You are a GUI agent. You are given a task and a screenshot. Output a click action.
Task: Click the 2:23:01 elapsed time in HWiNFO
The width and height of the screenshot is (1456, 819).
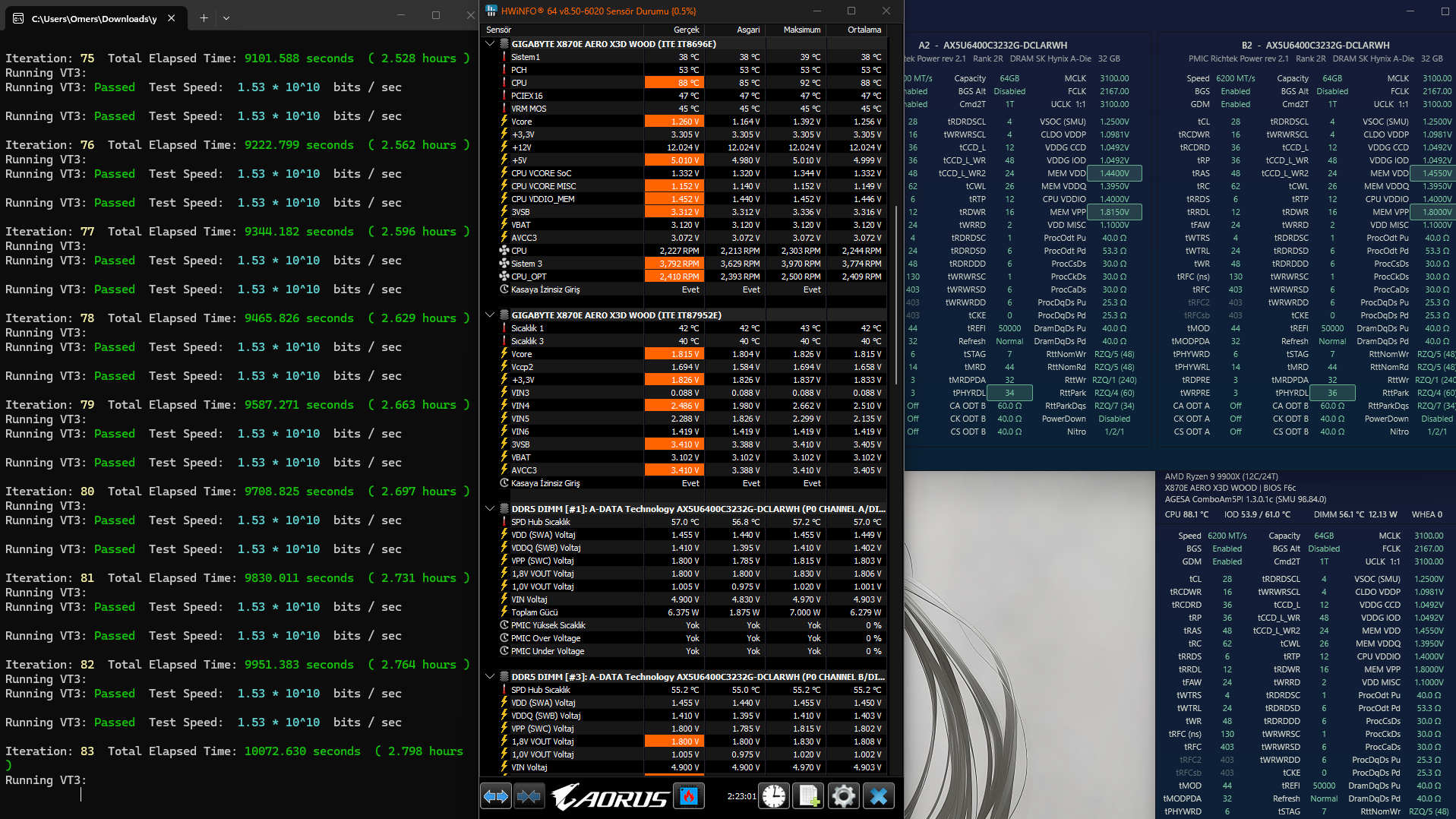pyautogui.click(x=741, y=796)
